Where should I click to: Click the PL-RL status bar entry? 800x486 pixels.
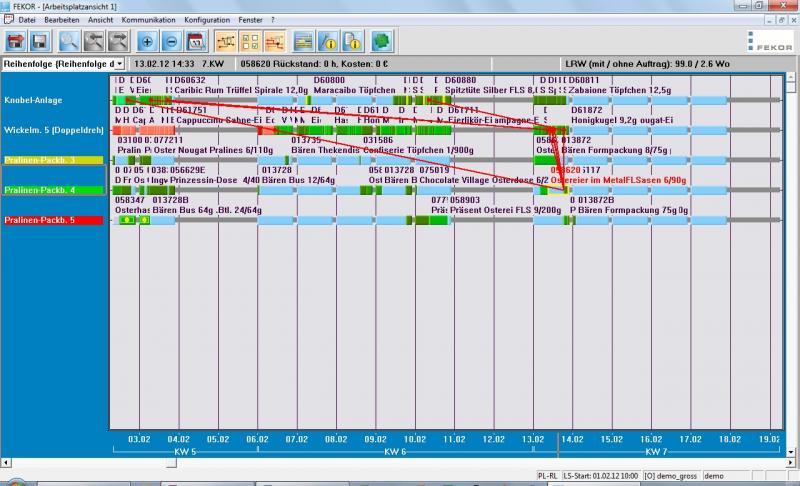(x=547, y=476)
